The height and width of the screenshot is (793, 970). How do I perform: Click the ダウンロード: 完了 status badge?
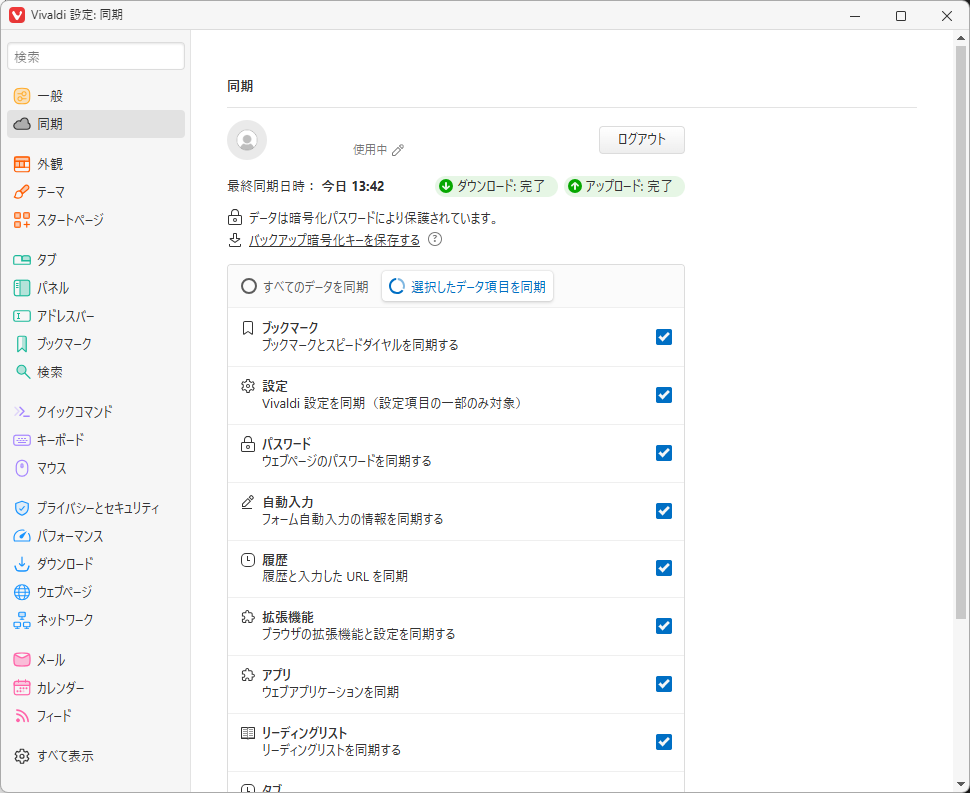click(496, 186)
